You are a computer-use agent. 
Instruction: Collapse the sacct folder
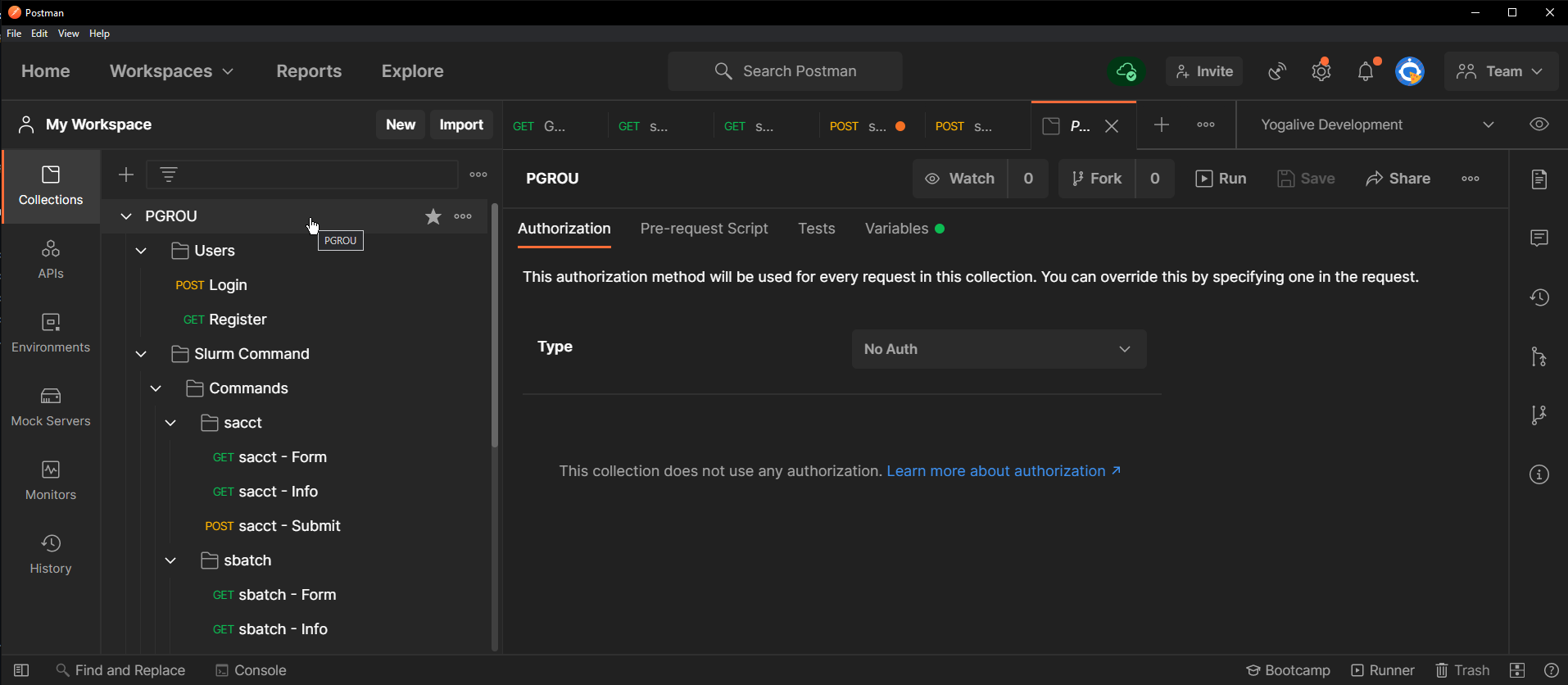(170, 423)
